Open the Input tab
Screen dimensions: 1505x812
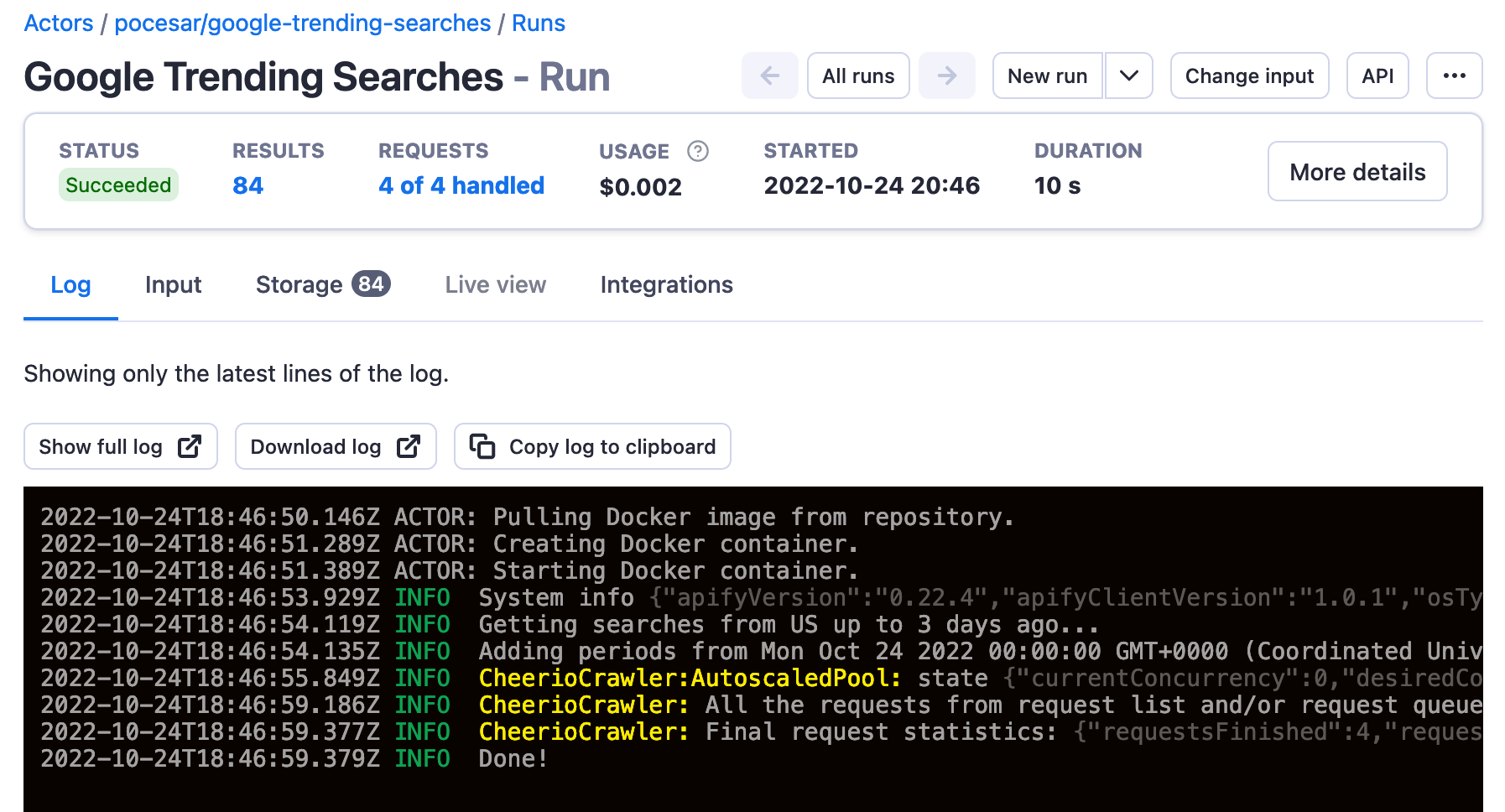[x=173, y=285]
